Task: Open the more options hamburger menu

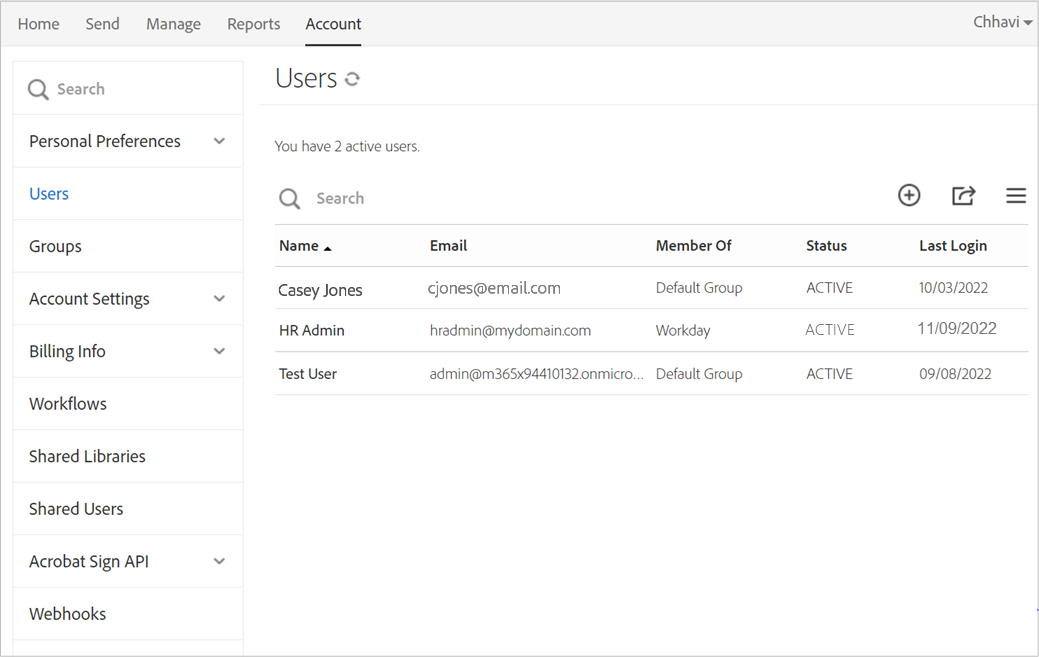Action: tap(1015, 195)
